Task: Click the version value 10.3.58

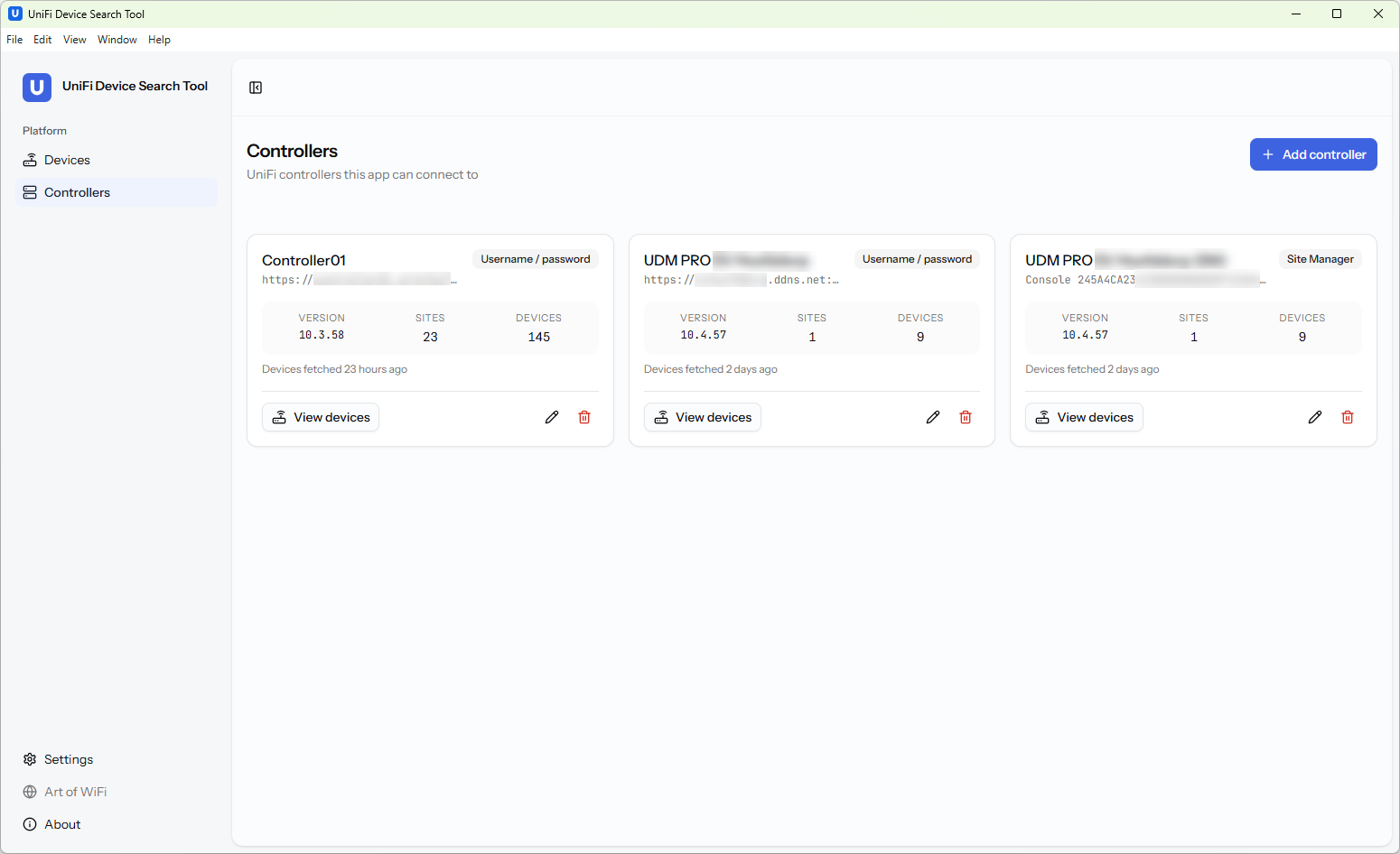Action: pos(322,335)
